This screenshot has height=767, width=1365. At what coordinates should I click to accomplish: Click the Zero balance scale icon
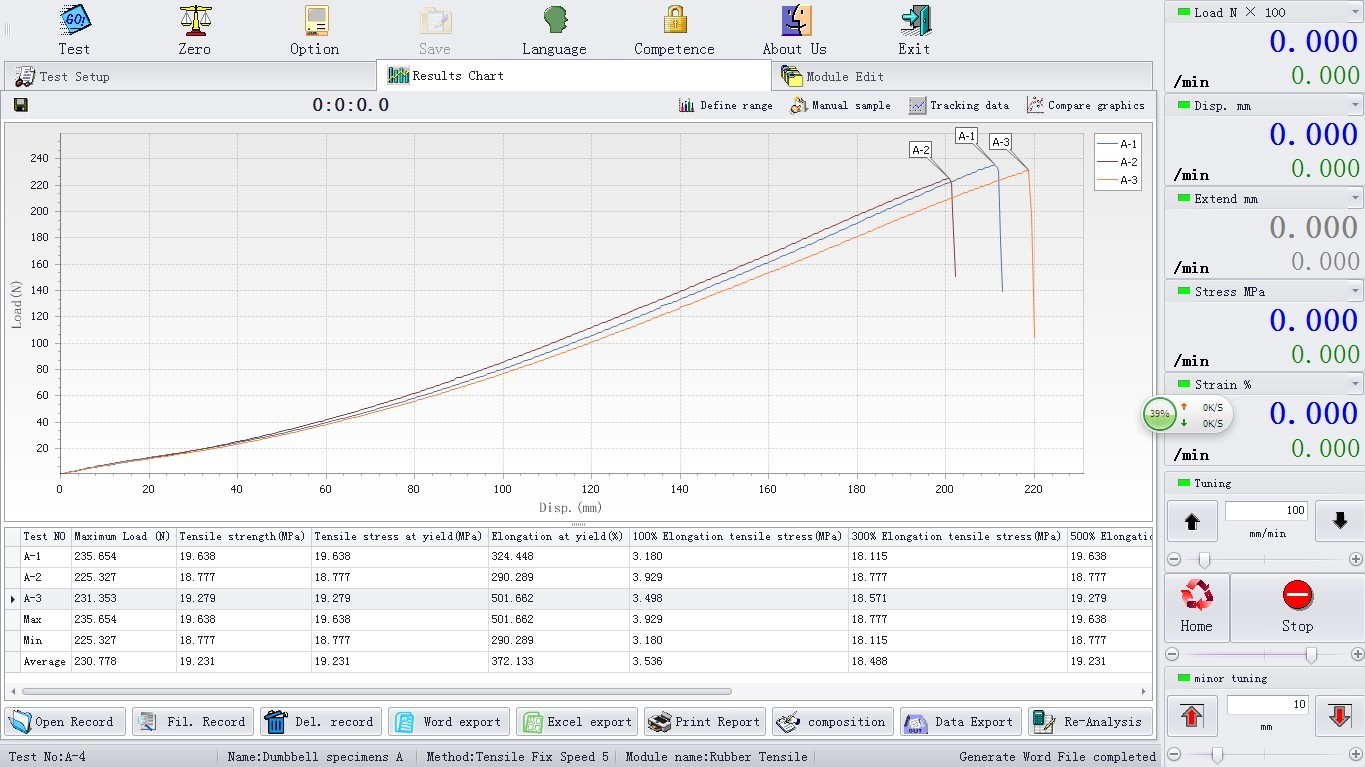coord(194,20)
